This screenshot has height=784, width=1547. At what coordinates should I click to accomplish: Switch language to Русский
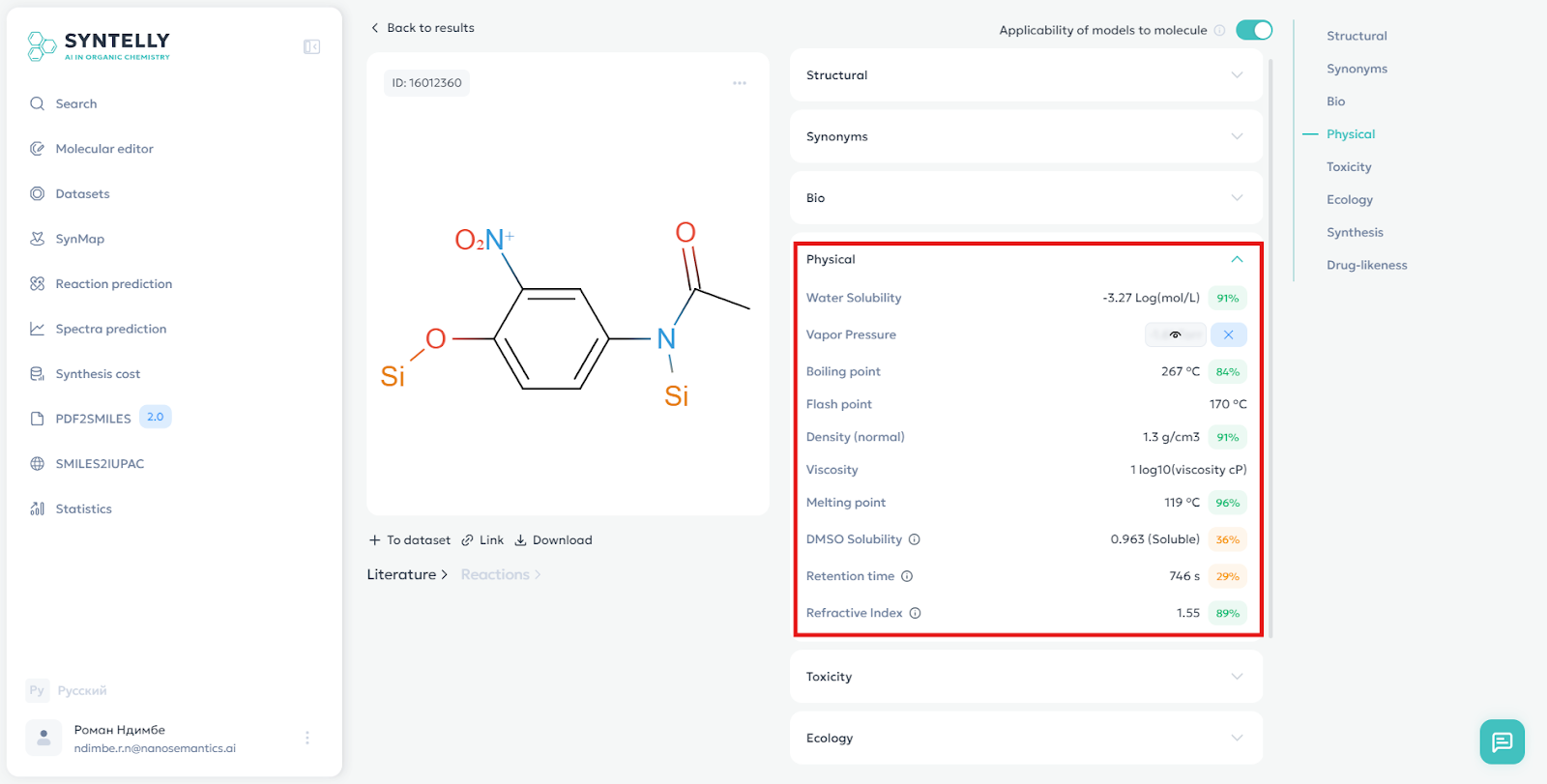pos(81,690)
